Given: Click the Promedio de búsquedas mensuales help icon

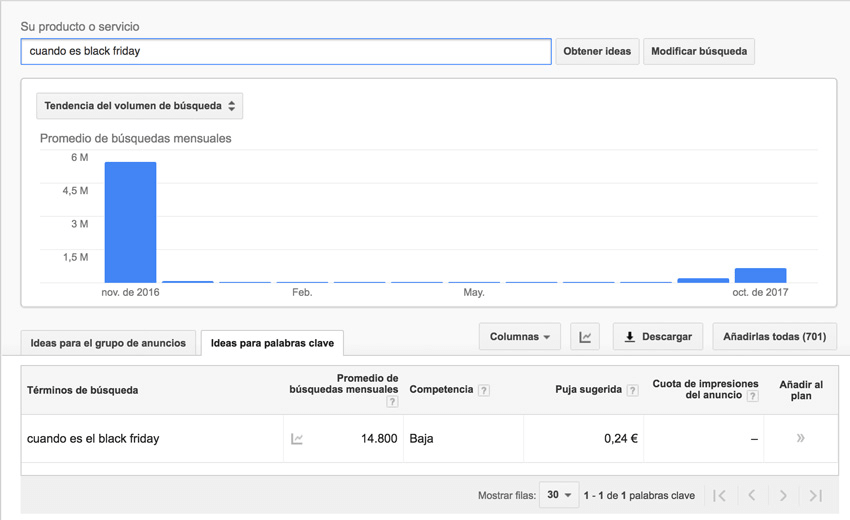Looking at the screenshot, I should (392, 402).
